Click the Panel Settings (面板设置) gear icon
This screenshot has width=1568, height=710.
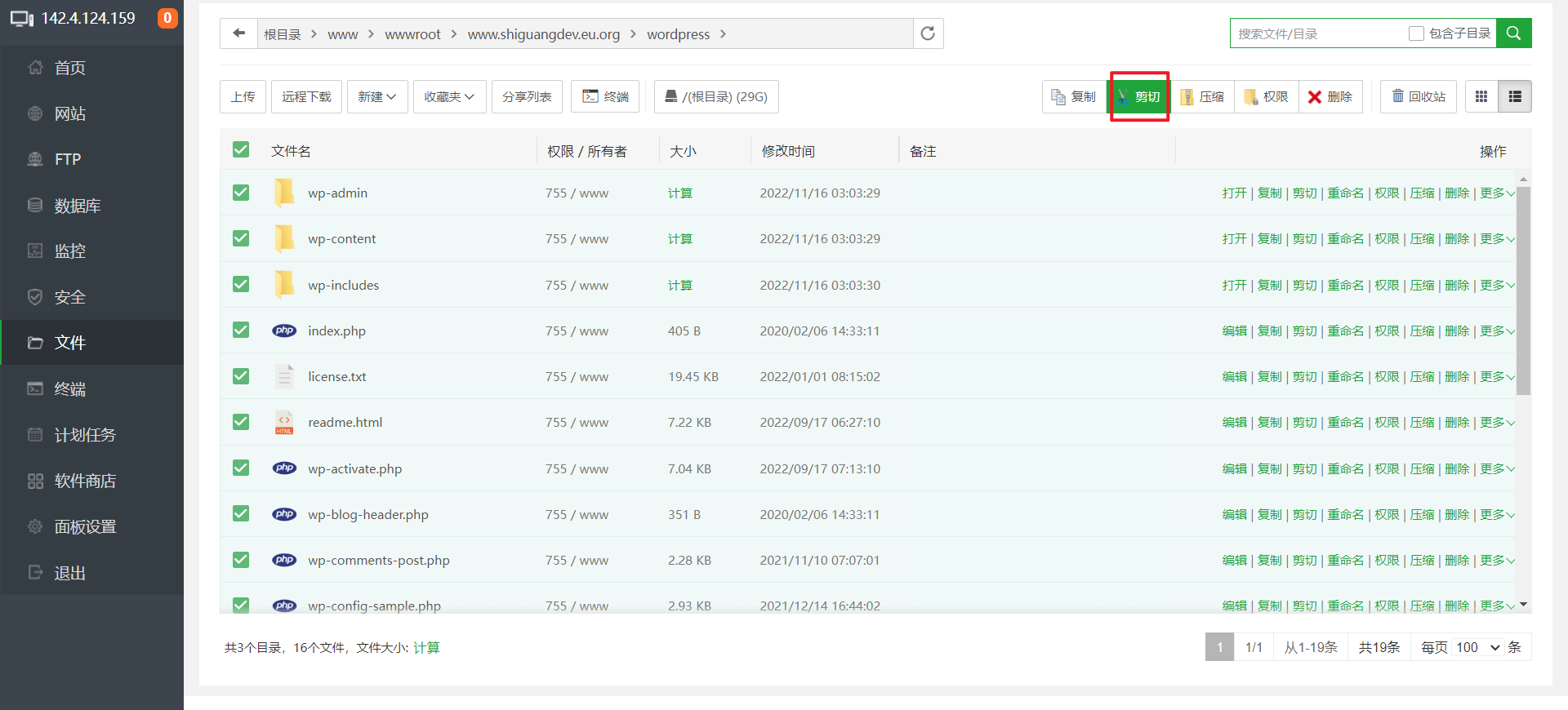[35, 526]
